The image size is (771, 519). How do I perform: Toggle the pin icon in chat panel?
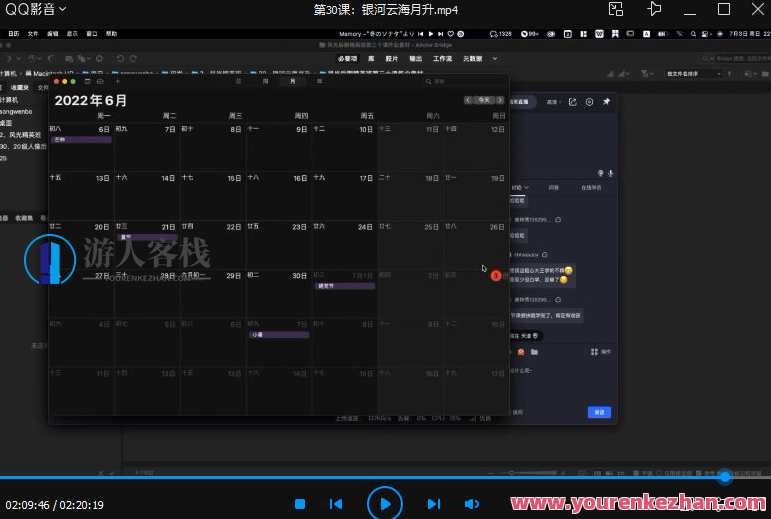coord(606,102)
